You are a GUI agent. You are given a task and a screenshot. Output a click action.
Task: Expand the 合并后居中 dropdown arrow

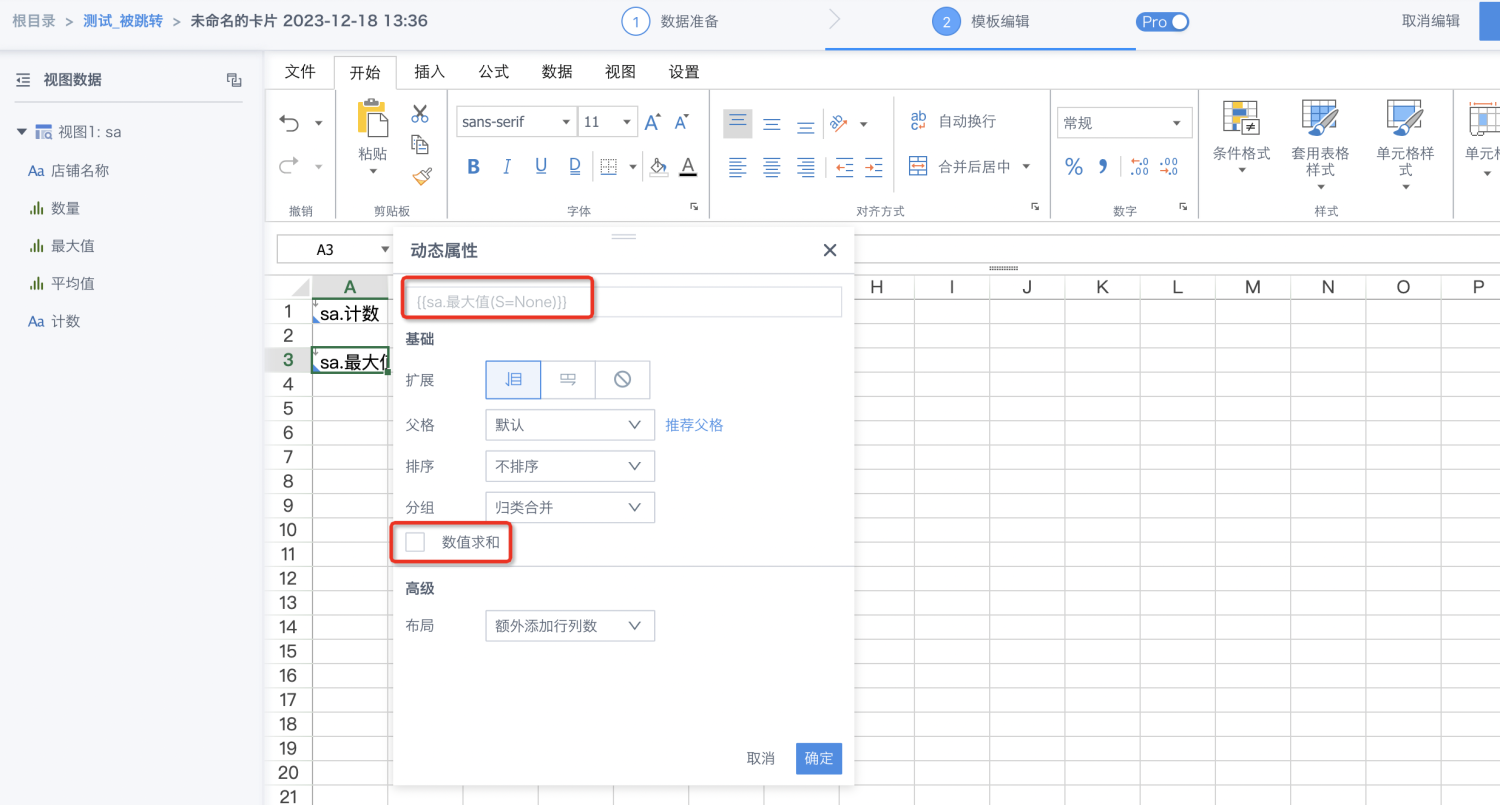coord(1026,167)
